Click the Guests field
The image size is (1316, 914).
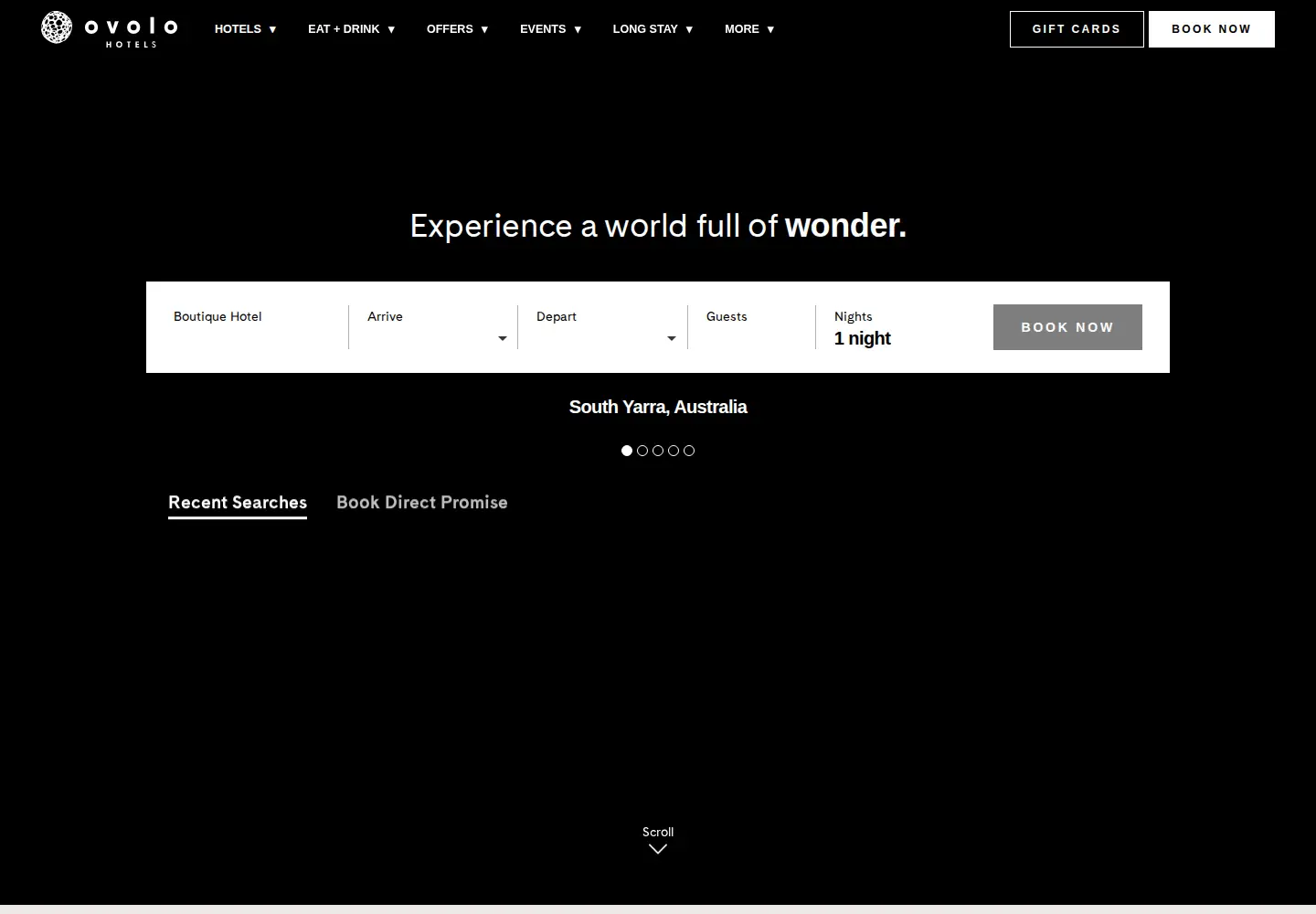pos(751,327)
